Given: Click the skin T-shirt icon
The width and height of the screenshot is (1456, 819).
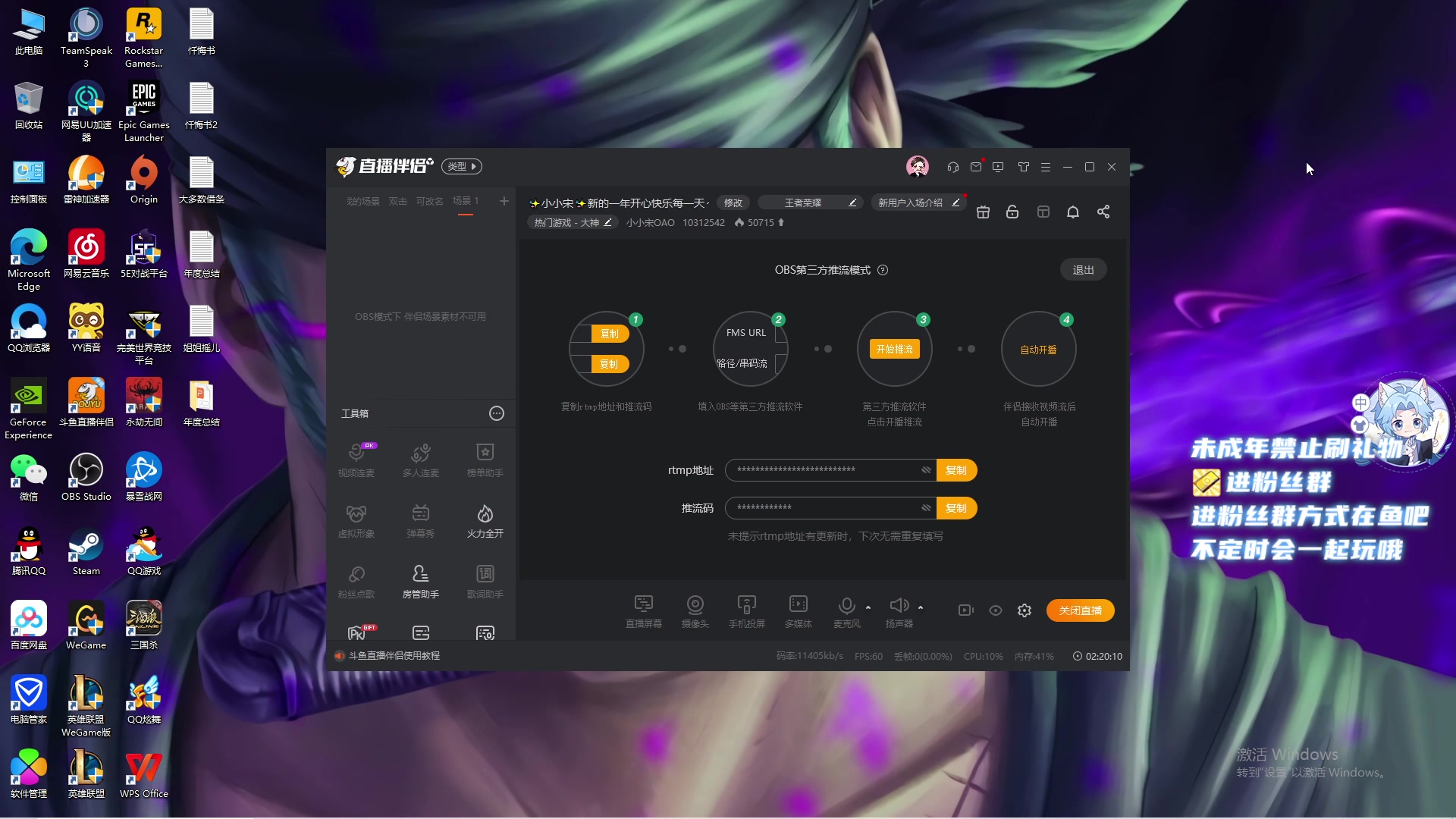Looking at the screenshot, I should click(x=1023, y=167).
